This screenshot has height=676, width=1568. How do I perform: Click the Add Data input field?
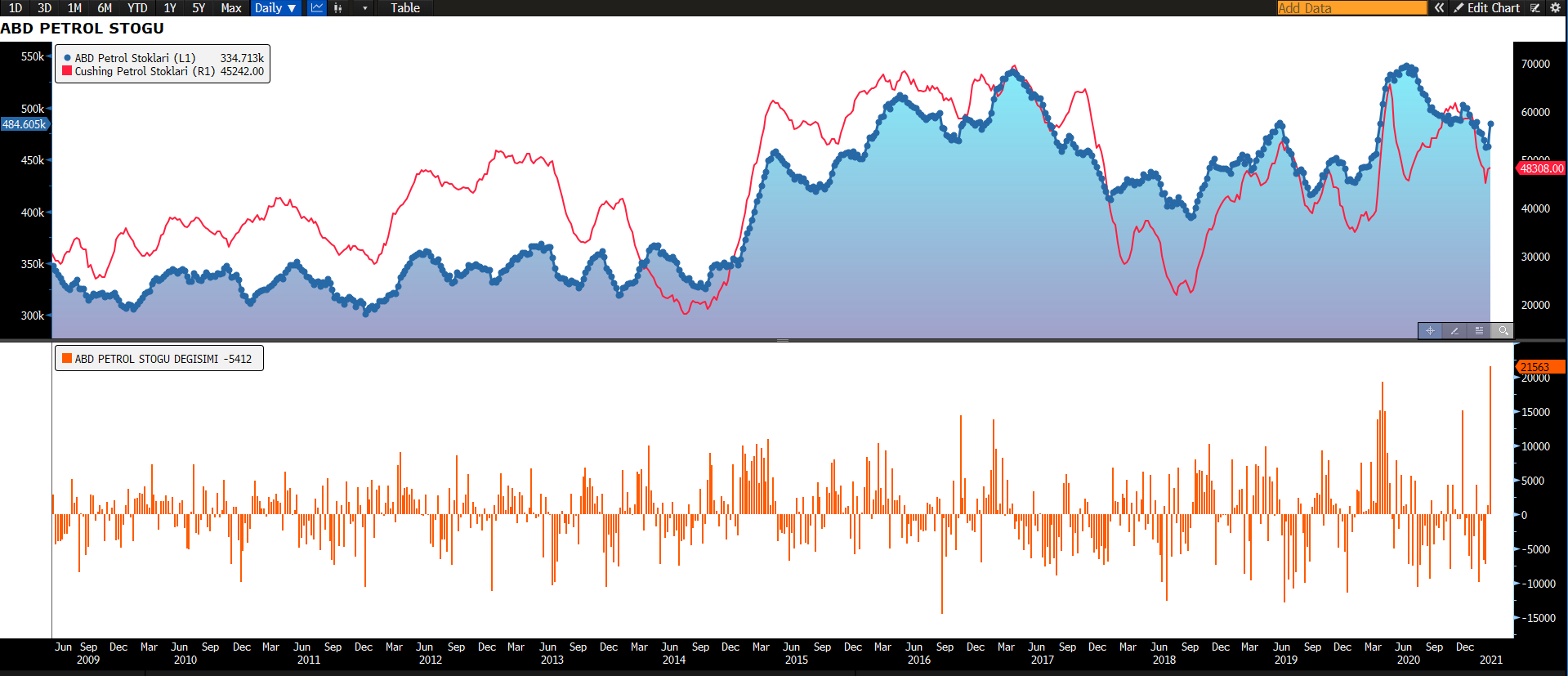[x=1352, y=8]
